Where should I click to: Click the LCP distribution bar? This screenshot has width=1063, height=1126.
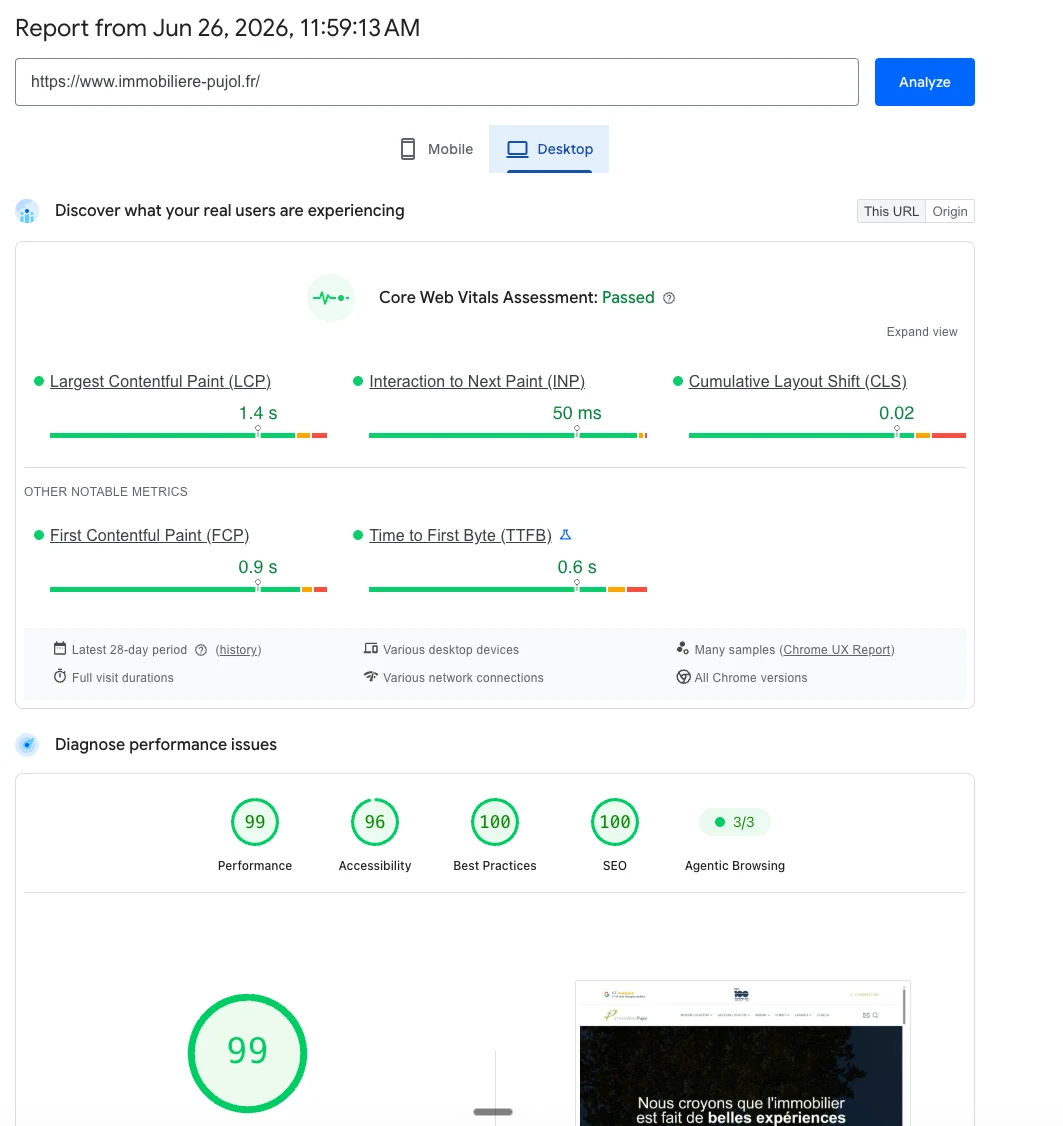point(188,435)
